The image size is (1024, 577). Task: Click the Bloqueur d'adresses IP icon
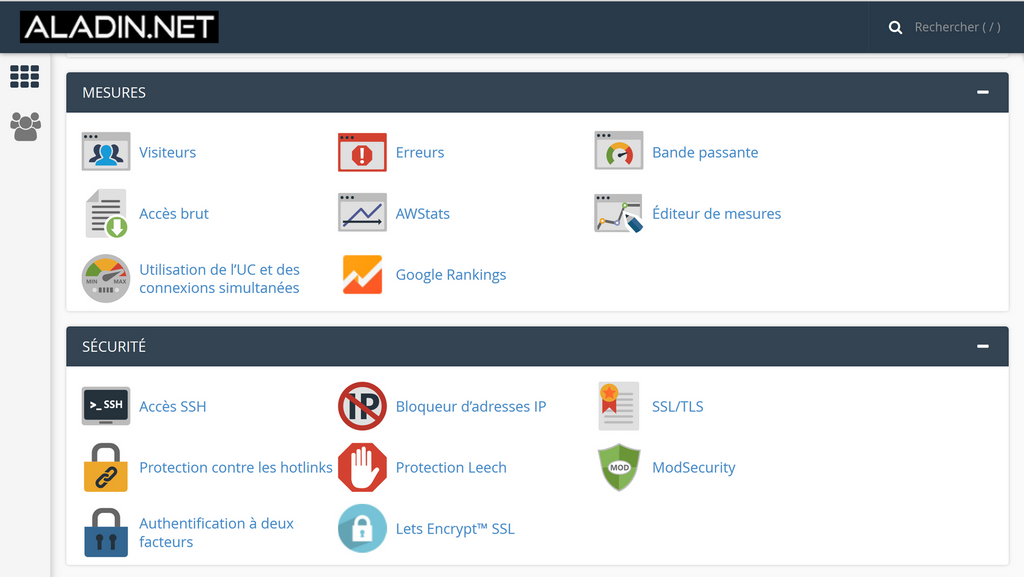(362, 406)
